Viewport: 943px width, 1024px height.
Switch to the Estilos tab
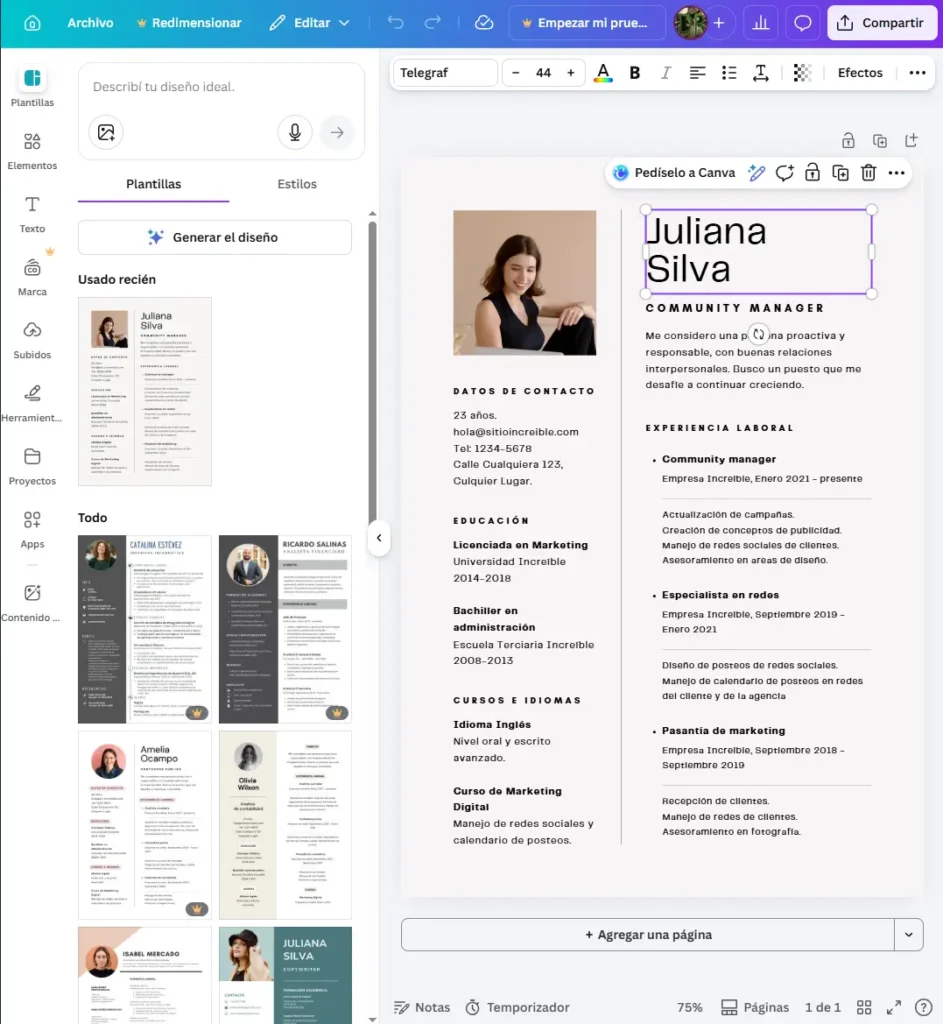click(297, 184)
